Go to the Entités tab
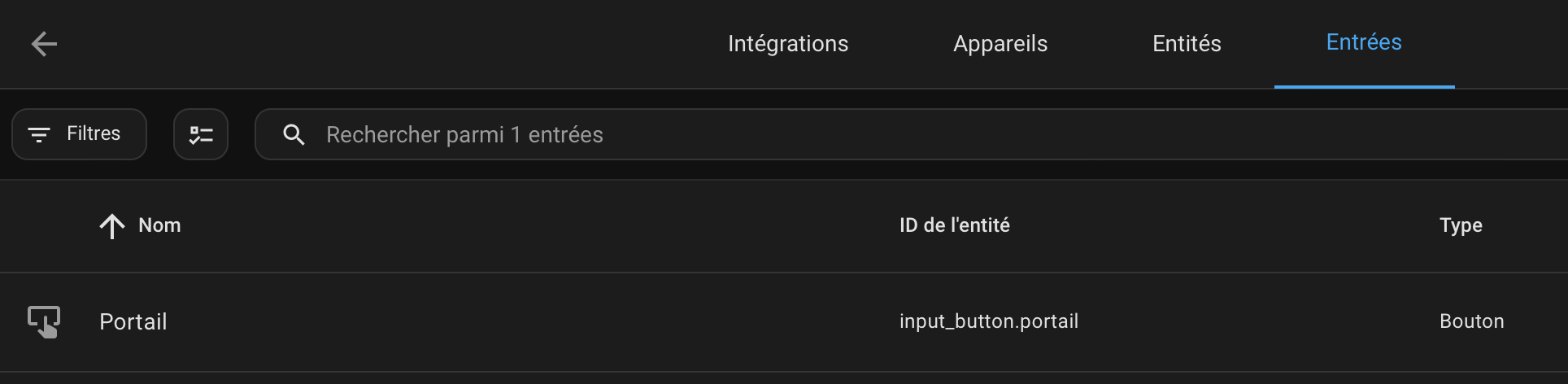Screen dimensions: 1568x384 tap(1187, 43)
